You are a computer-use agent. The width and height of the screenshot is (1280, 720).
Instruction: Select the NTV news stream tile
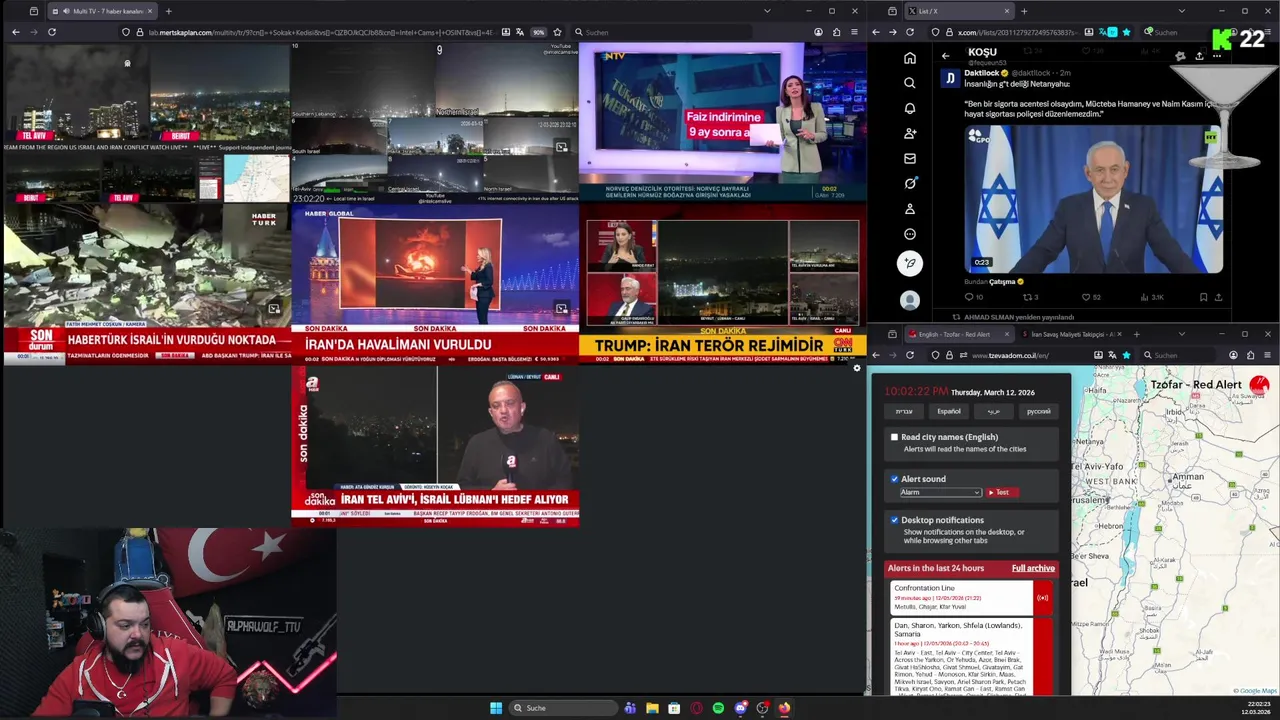(723, 121)
